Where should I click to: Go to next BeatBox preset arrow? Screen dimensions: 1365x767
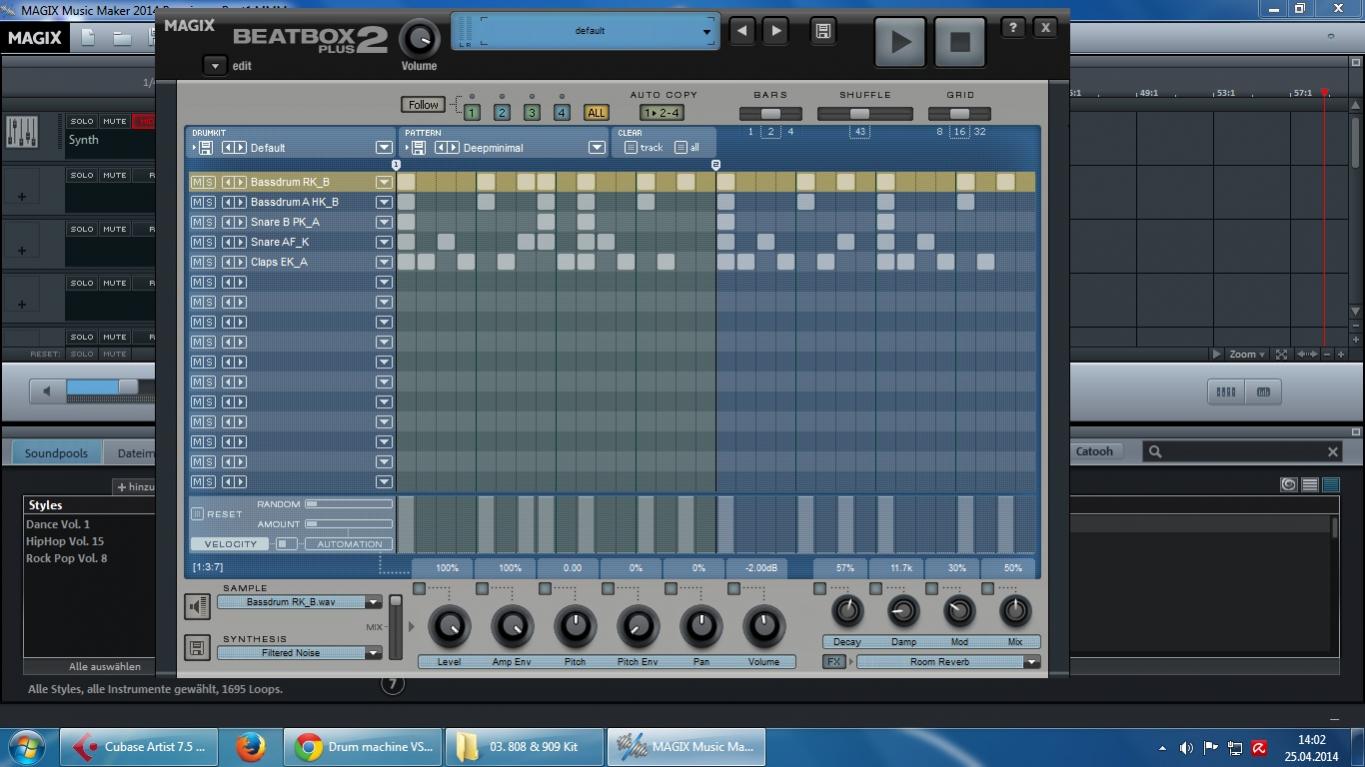(776, 31)
